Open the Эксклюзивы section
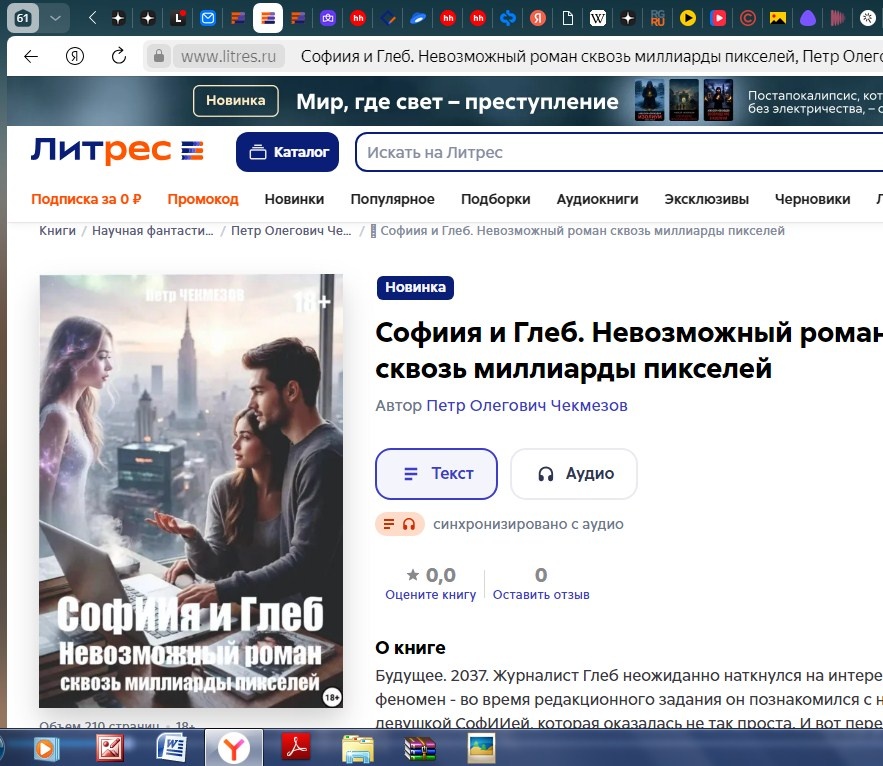The width and height of the screenshot is (883, 766). coord(707,199)
